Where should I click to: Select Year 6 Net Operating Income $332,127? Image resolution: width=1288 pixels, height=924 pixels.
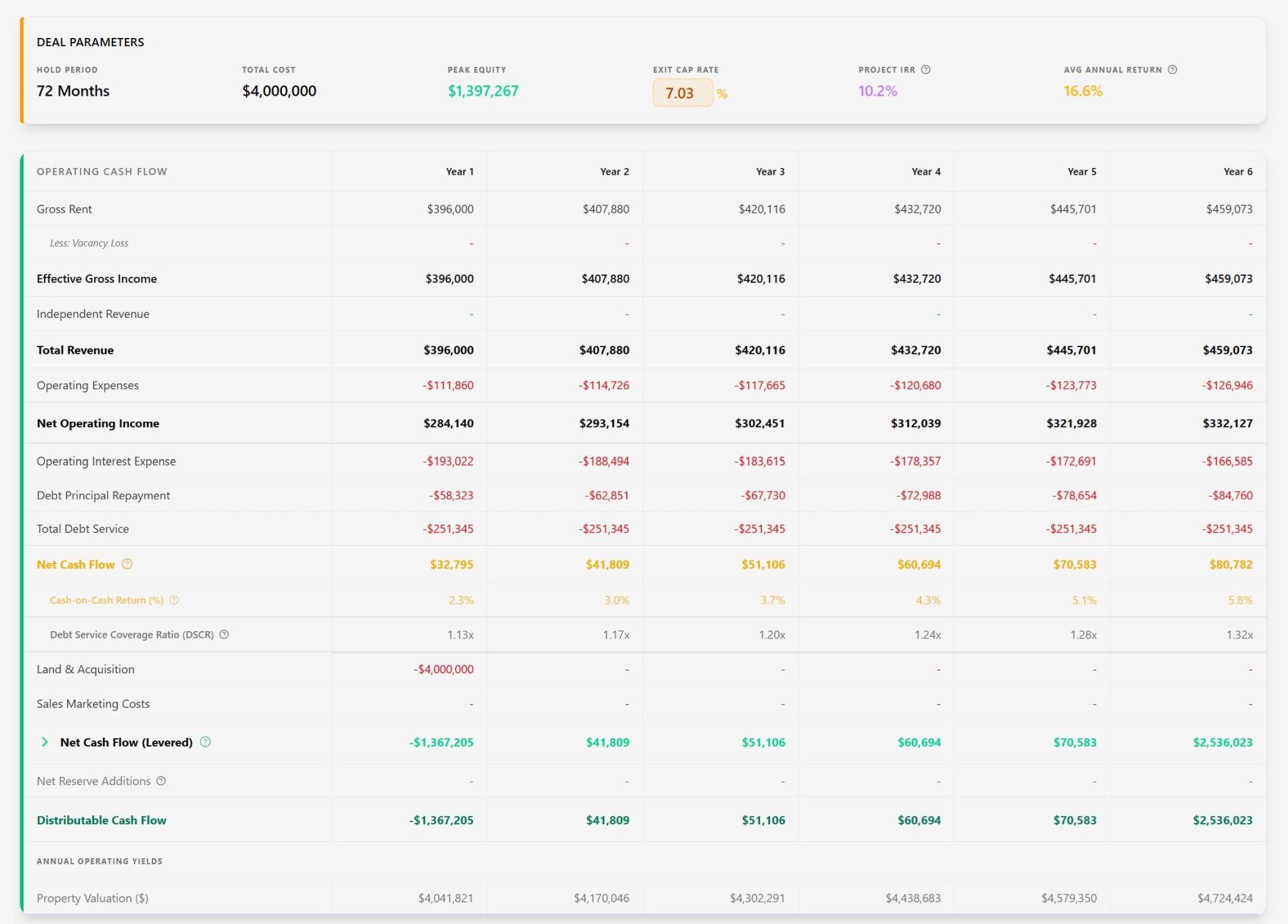pyautogui.click(x=1228, y=423)
